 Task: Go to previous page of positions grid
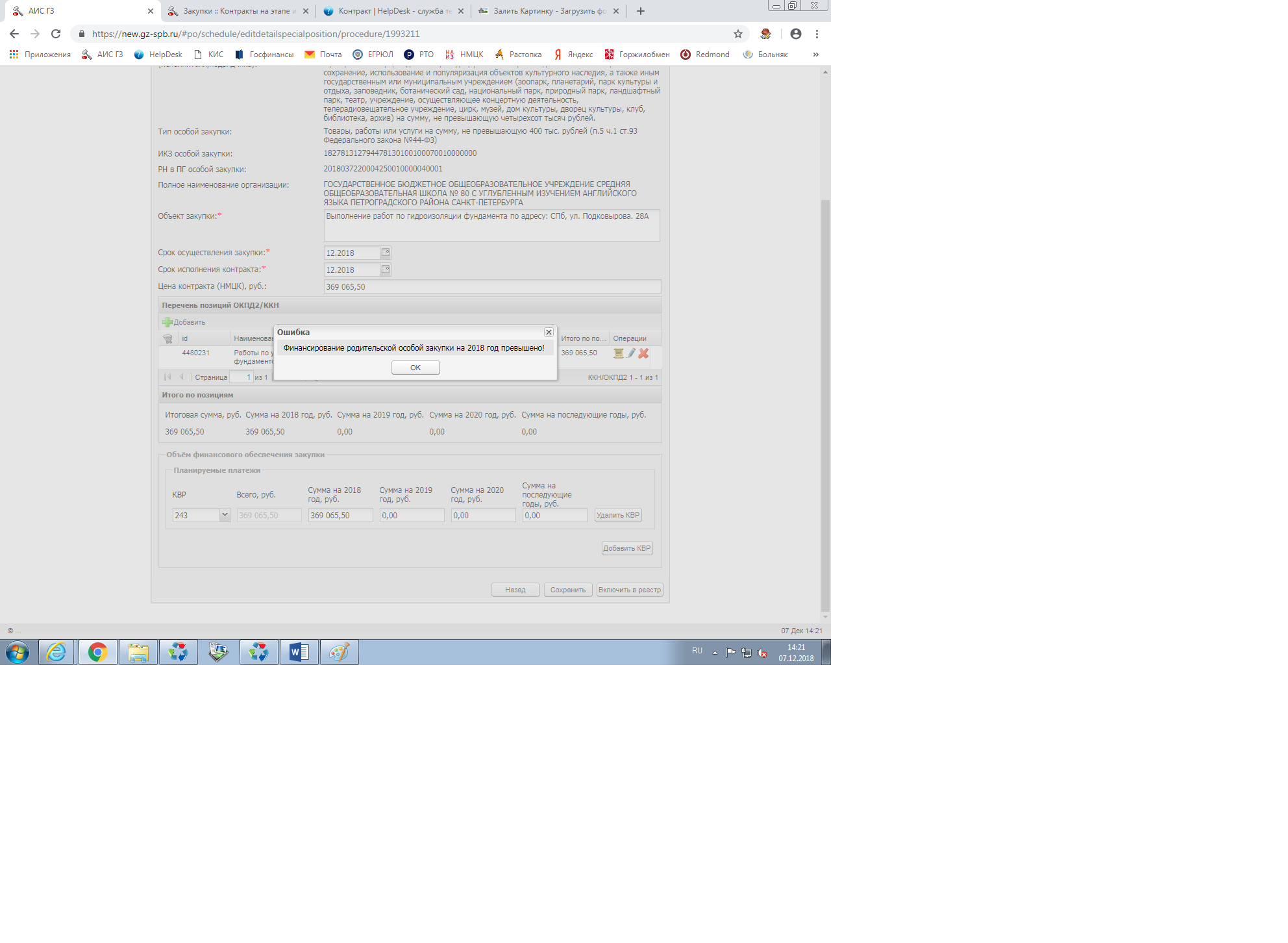[181, 377]
